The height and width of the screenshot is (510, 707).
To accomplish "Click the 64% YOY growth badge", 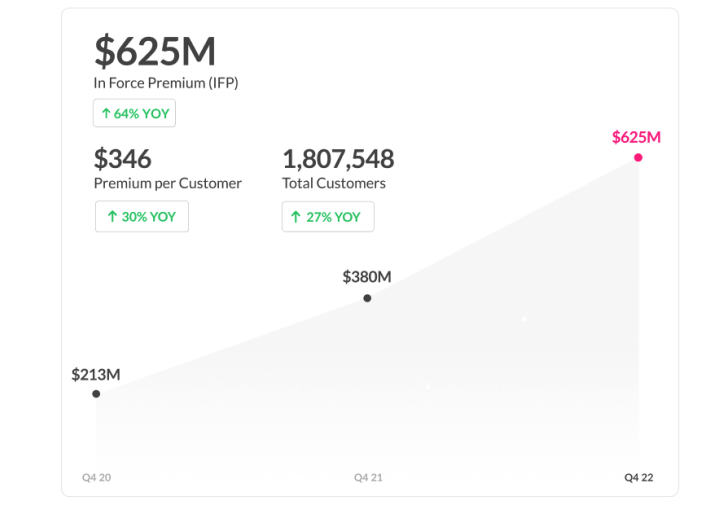I will point(134,114).
